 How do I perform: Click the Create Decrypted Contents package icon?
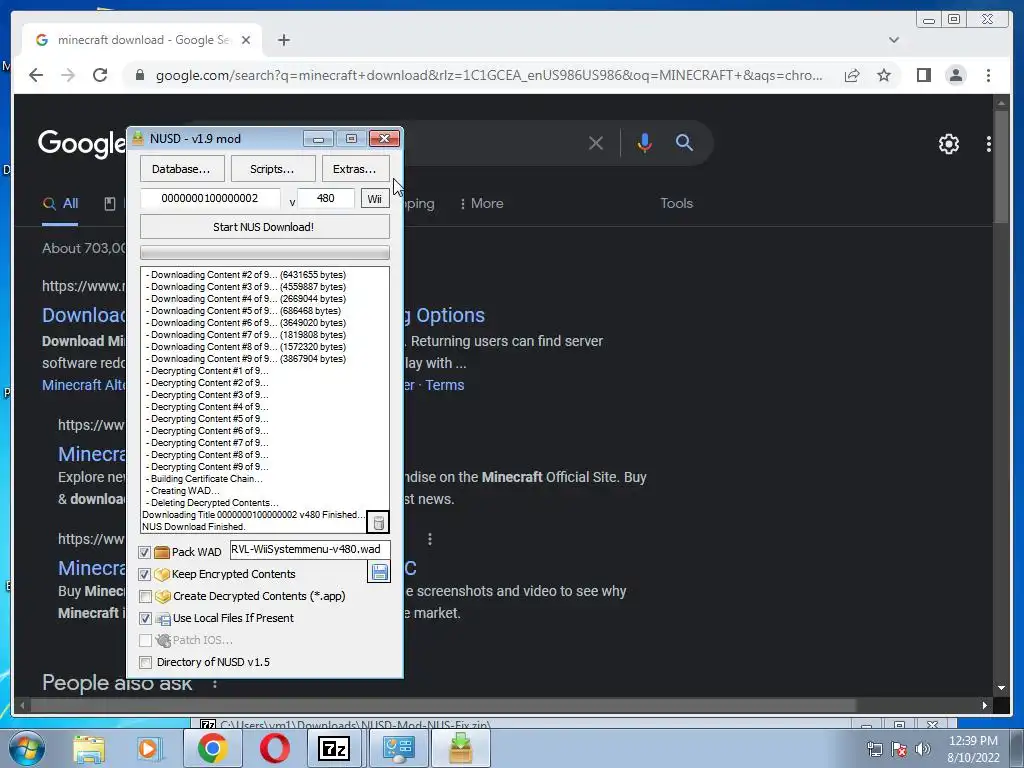pos(163,596)
